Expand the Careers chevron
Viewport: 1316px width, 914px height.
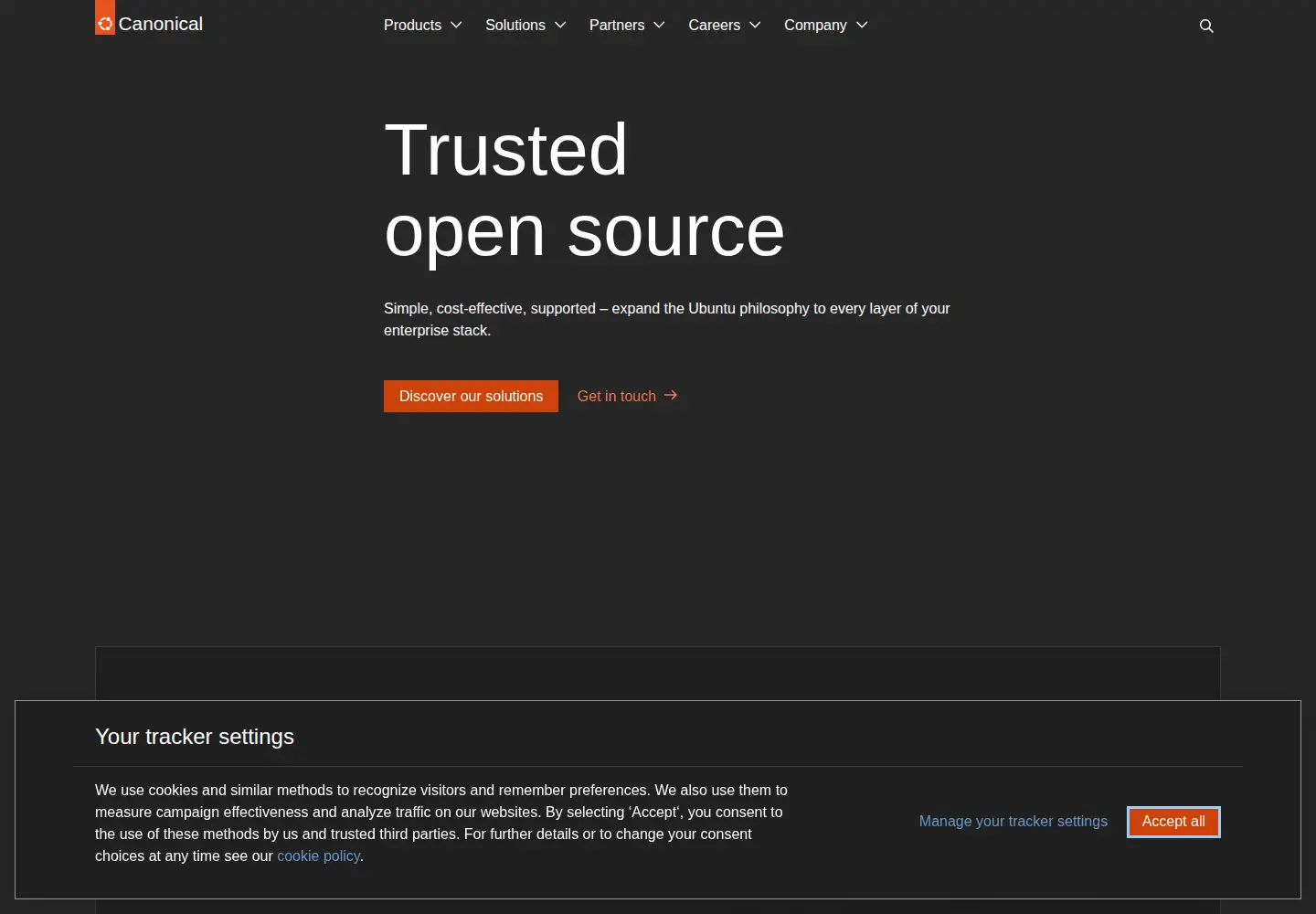[755, 25]
